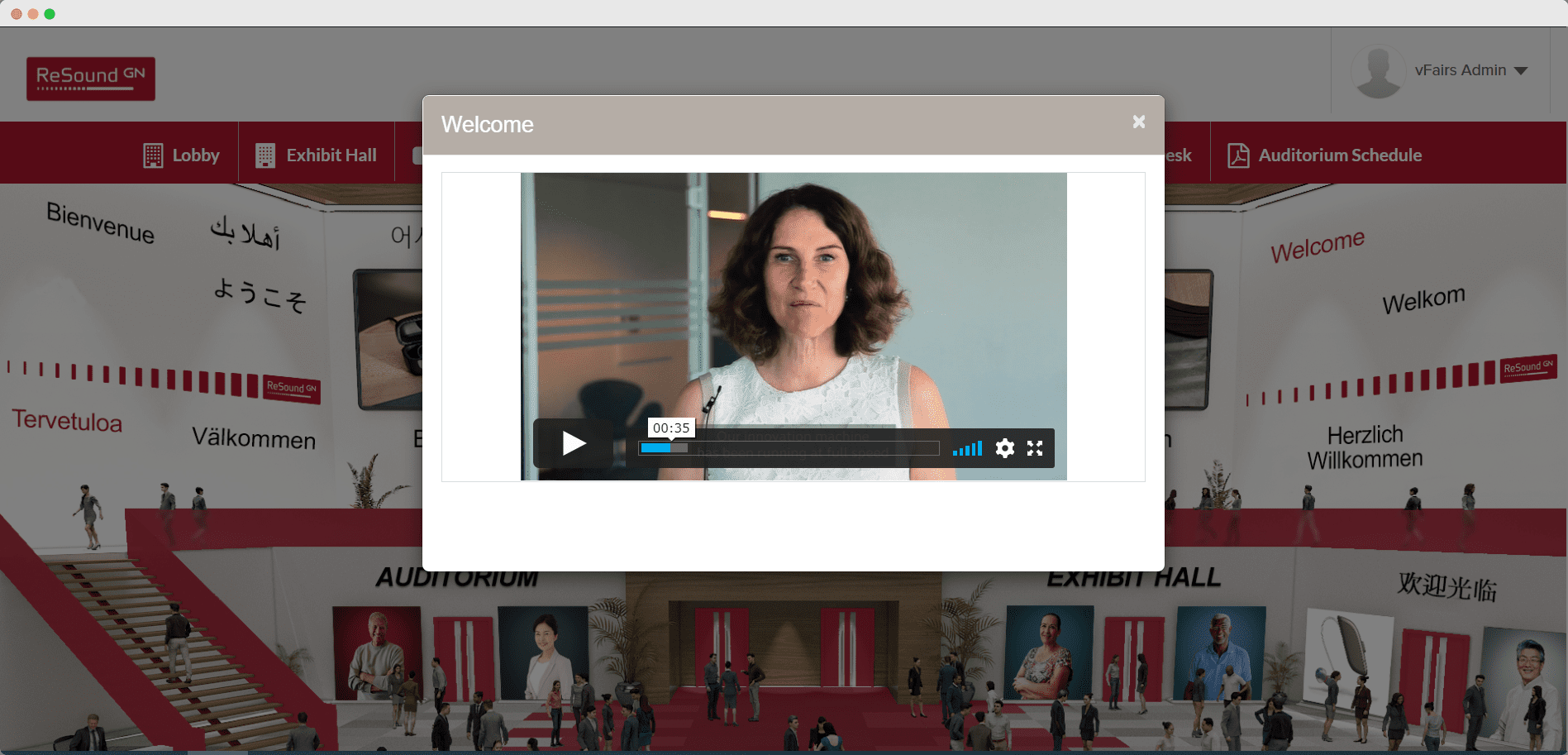1568x755 pixels.
Task: Click the ReSound GN header logo
Action: click(91, 79)
